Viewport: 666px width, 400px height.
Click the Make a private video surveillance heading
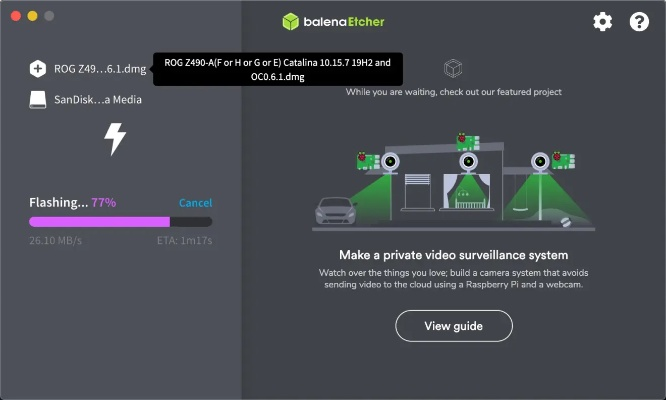coord(454,255)
